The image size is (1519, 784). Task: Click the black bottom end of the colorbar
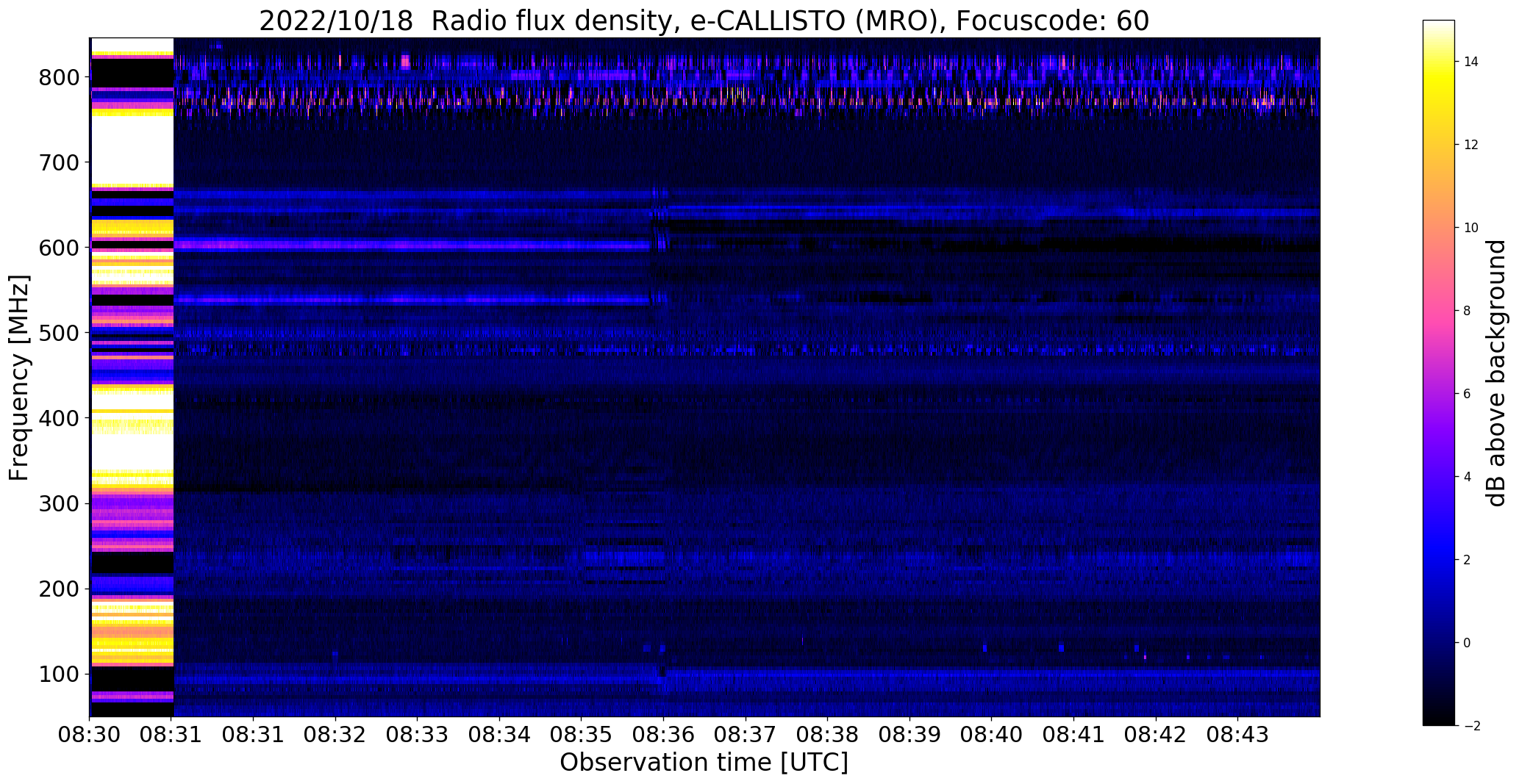pos(1439,719)
